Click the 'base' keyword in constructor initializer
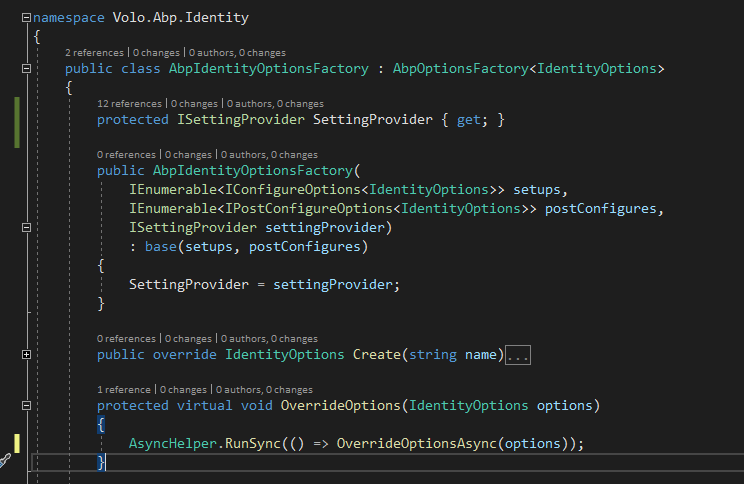744x484 pixels. pyautogui.click(x=161, y=247)
